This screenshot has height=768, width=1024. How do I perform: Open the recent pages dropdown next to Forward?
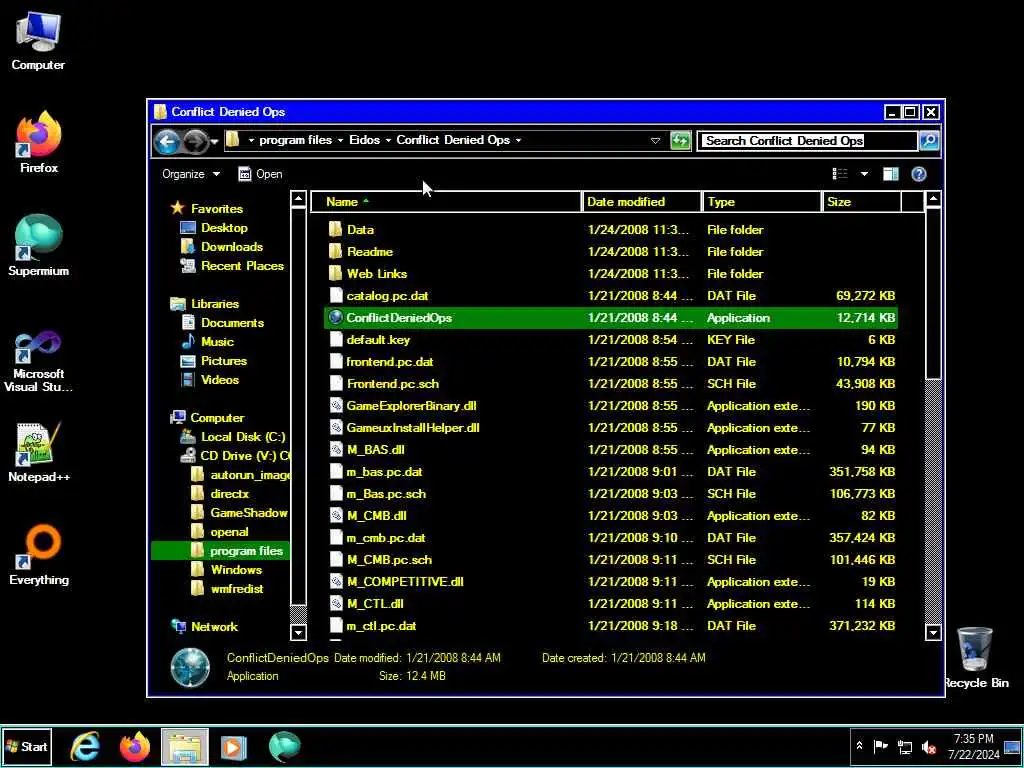pyautogui.click(x=214, y=142)
